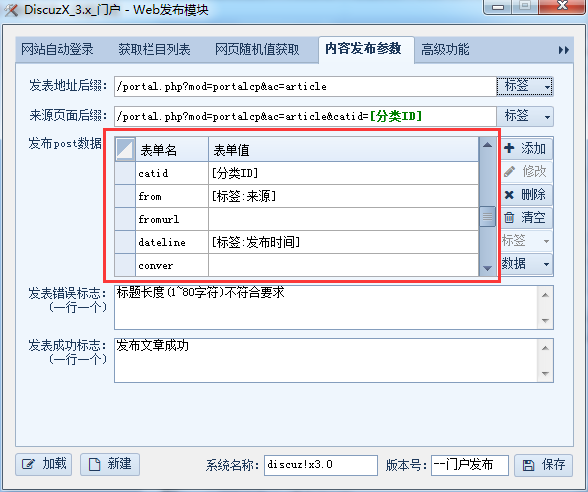Click the 网页随机值获取 tab
Image resolution: width=588 pixels, height=492 pixels.
click(257, 50)
